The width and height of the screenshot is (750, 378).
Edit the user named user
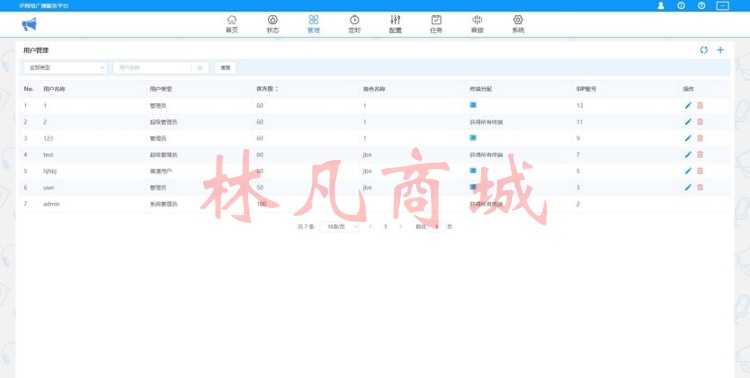688,187
